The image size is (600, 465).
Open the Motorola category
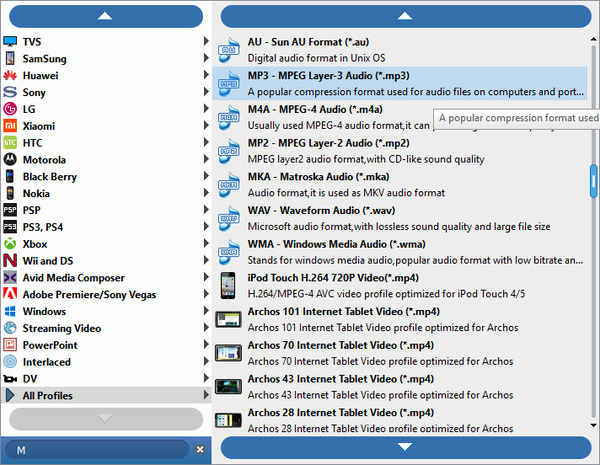[106, 160]
